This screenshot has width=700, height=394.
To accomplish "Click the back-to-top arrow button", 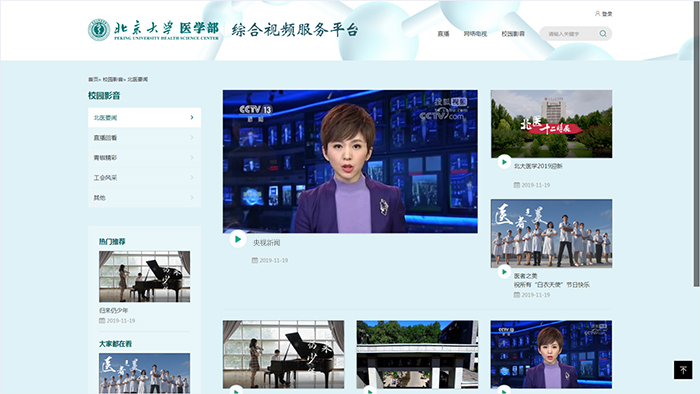I will pyautogui.click(x=683, y=370).
